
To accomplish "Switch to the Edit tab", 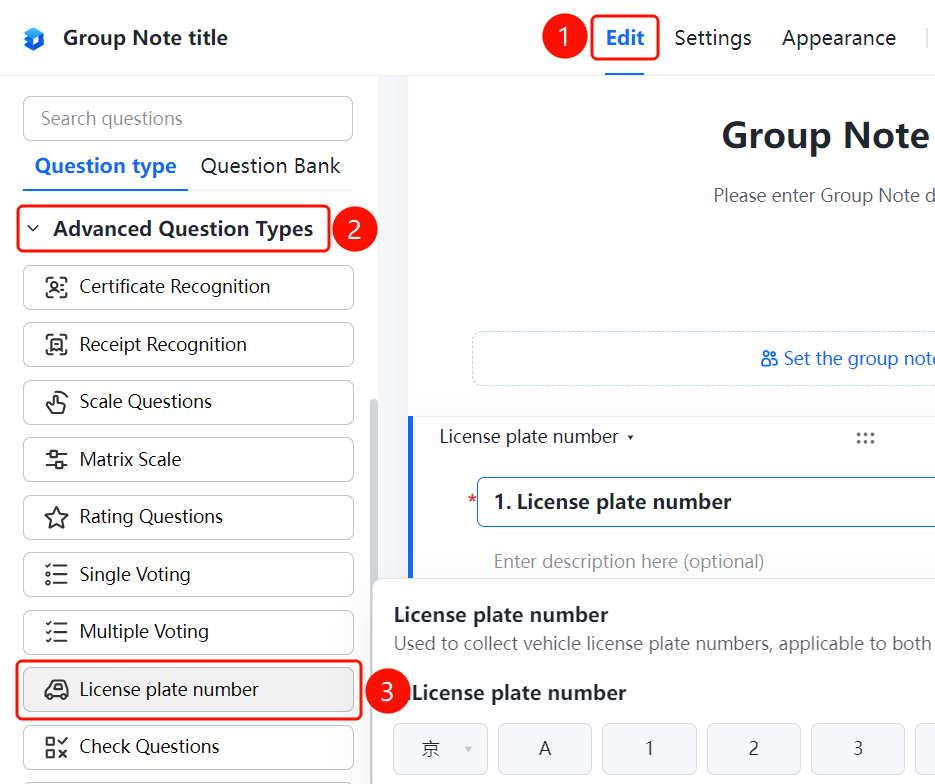I will pos(625,38).
